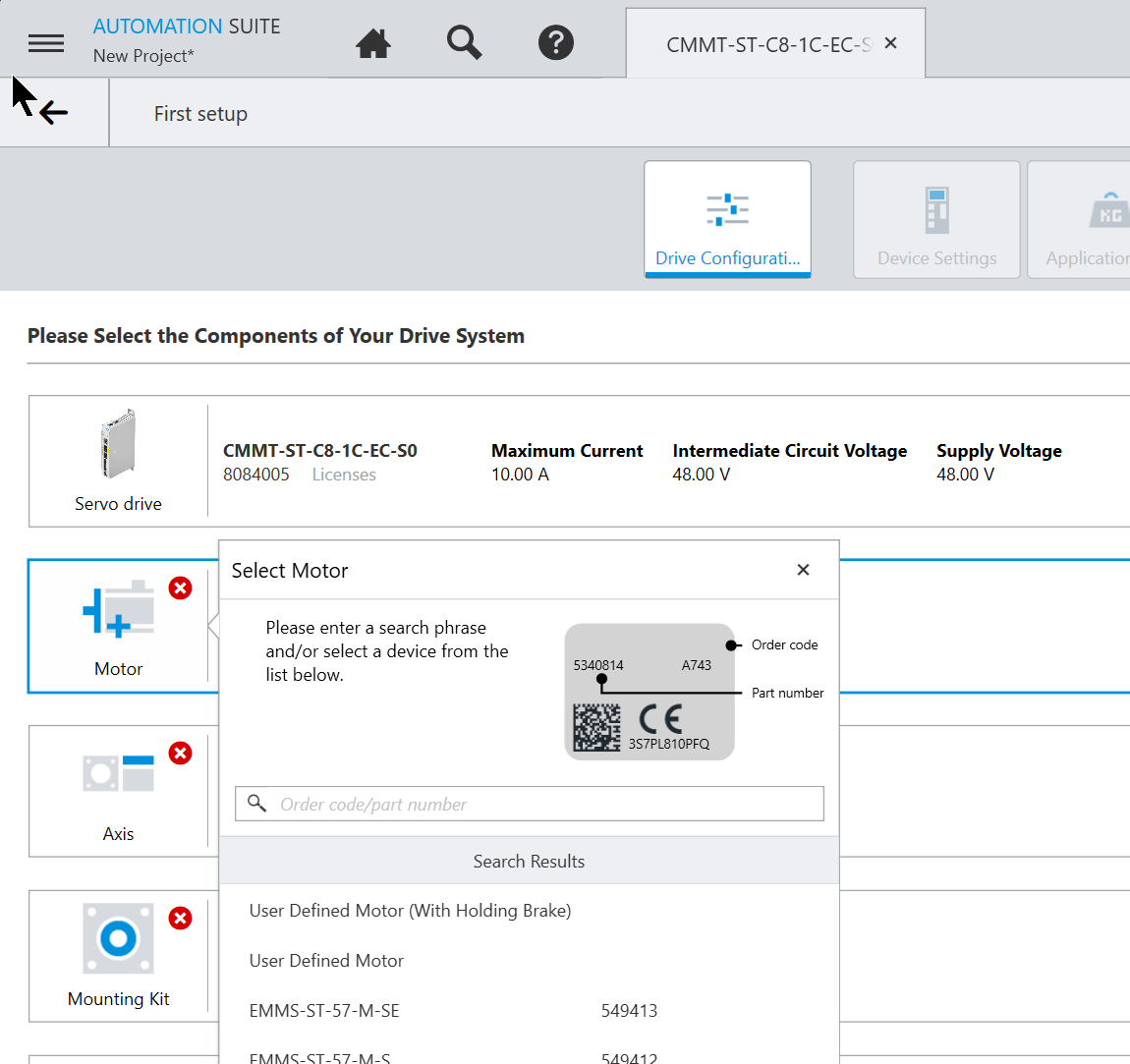Click the red error badge on Mounting Kit
Screen dimensions: 1130x1064
180,919
